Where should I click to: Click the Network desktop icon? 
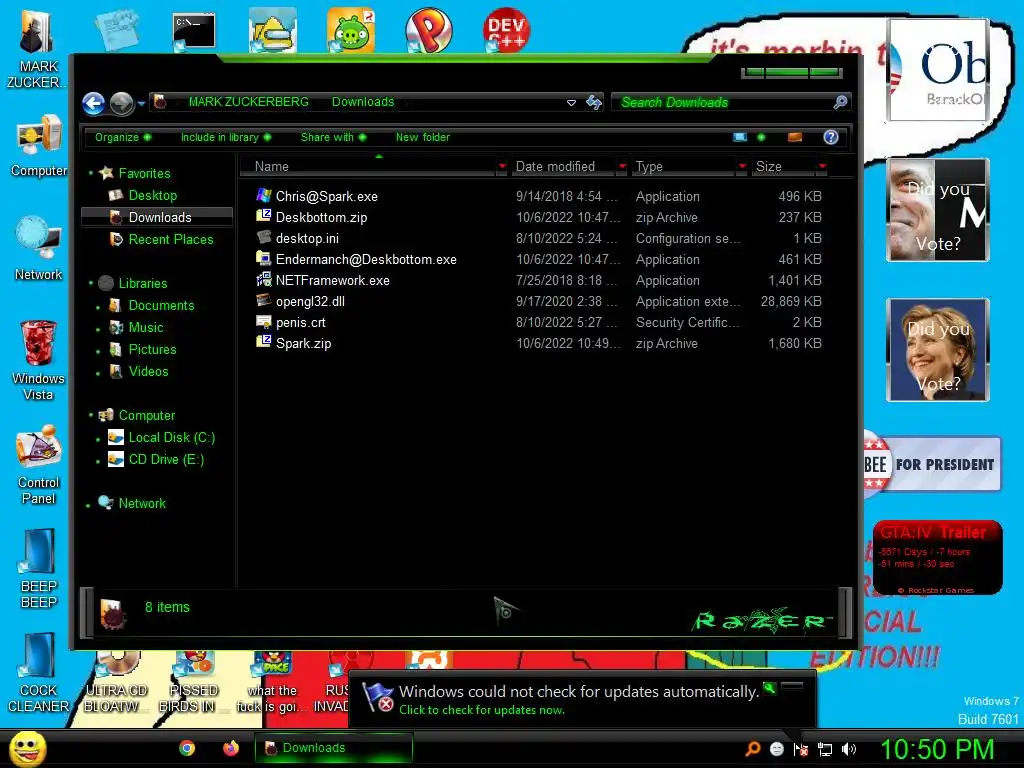pos(39,249)
